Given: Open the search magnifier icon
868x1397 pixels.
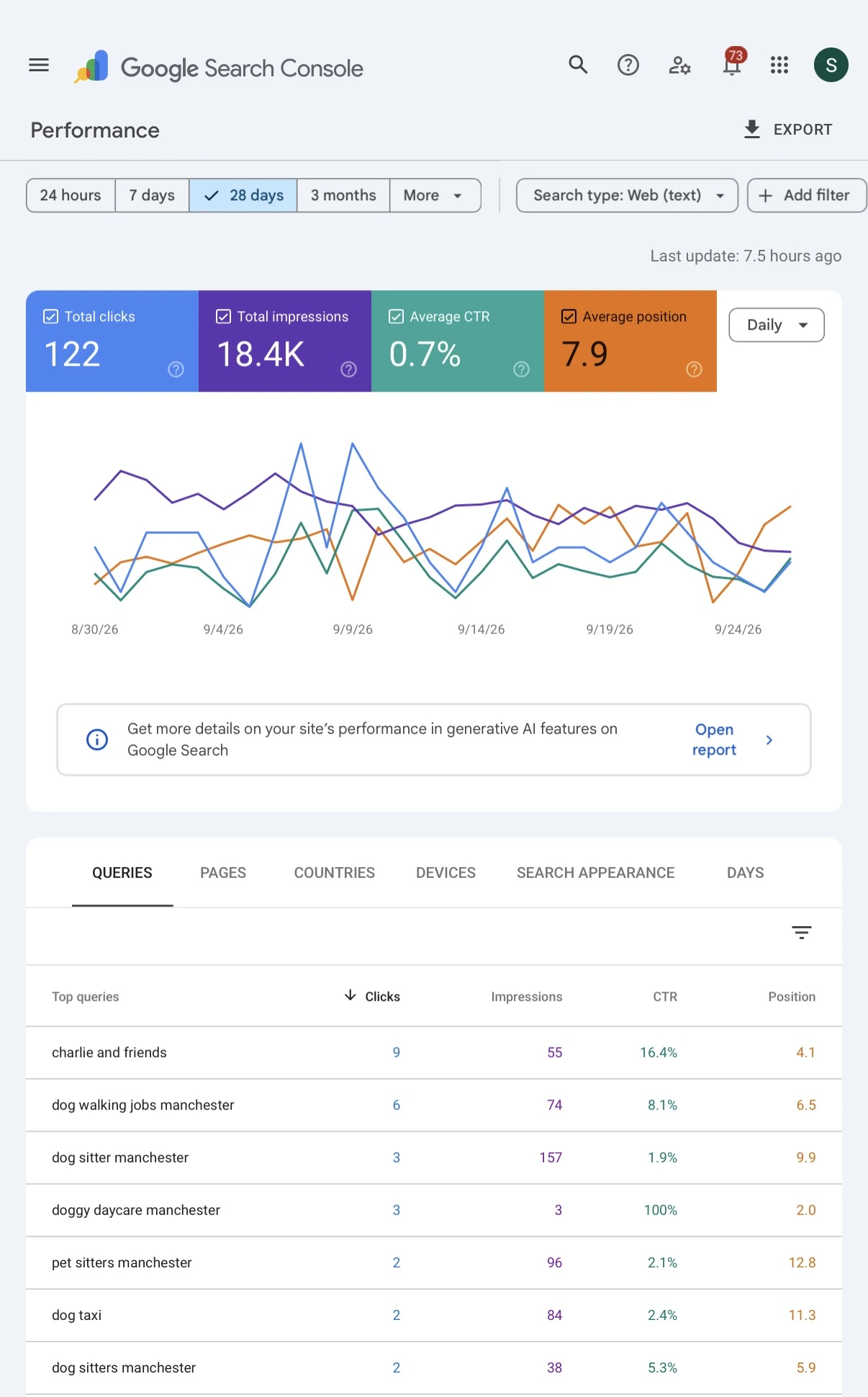Looking at the screenshot, I should click(578, 66).
